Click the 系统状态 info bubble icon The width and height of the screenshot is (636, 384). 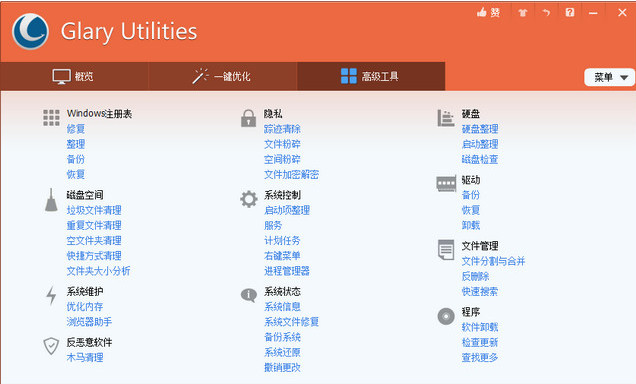point(249,295)
